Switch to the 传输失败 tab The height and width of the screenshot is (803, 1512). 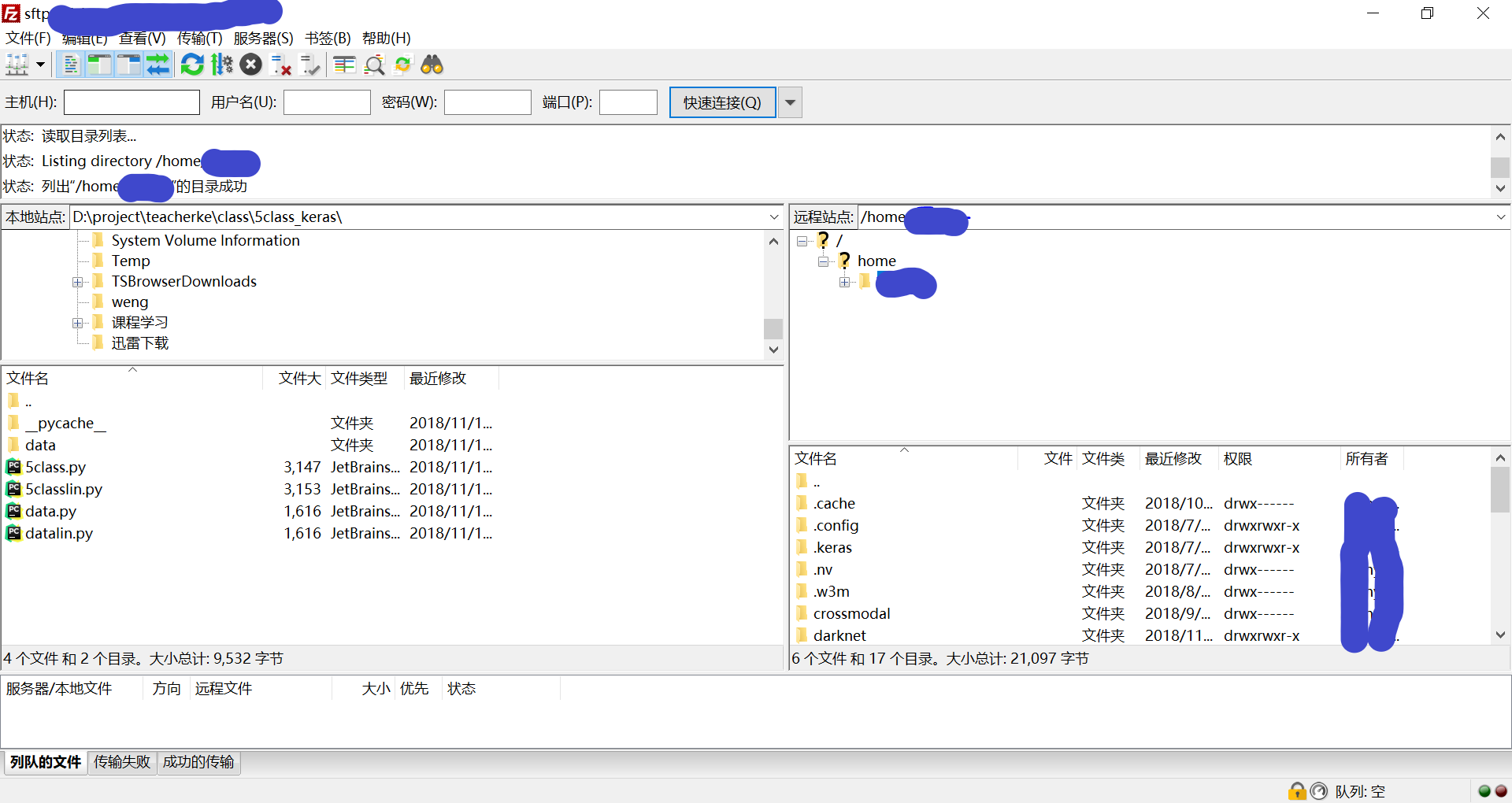coord(121,762)
